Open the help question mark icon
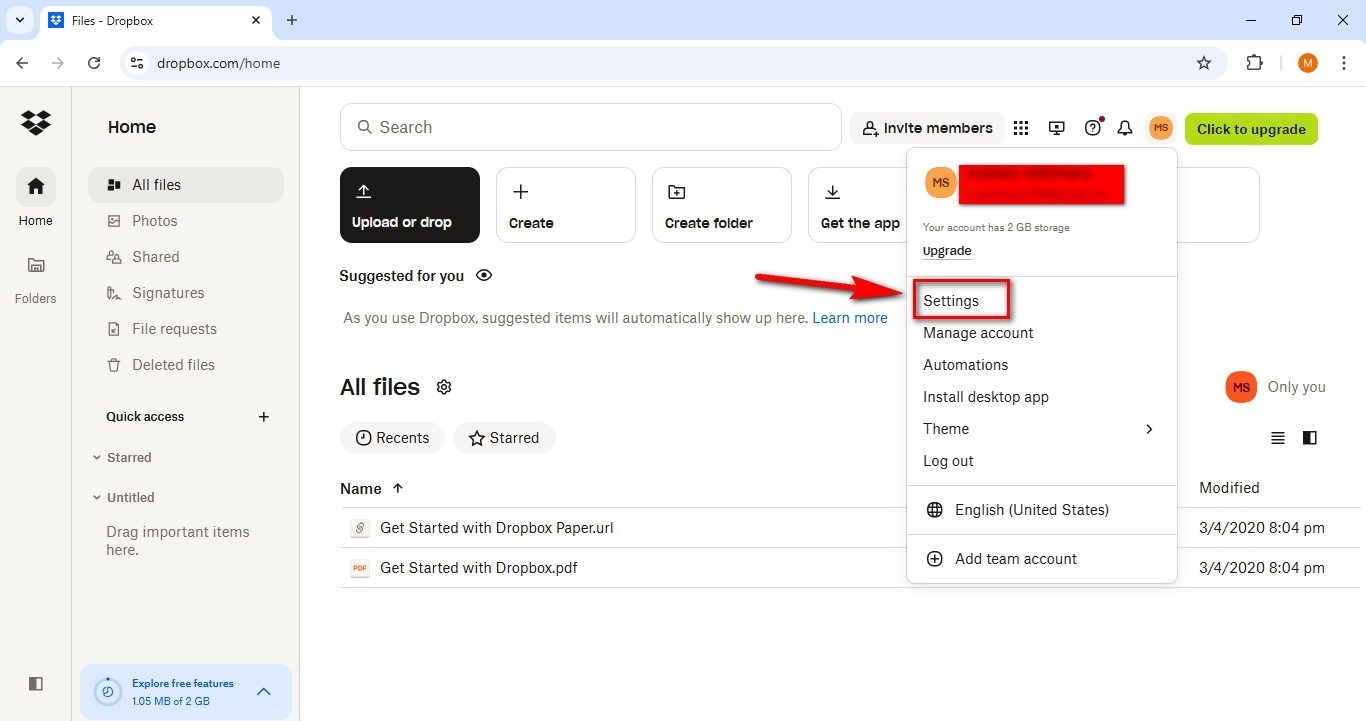This screenshot has height=721, width=1366. pos(1093,128)
